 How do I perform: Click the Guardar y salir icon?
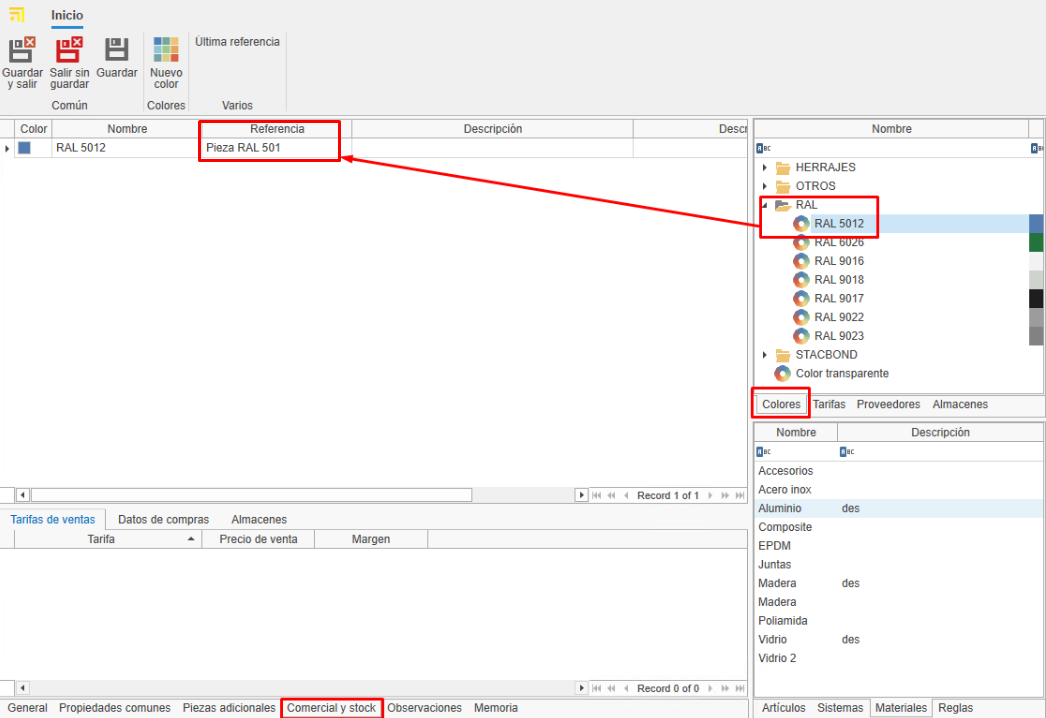pos(22,50)
